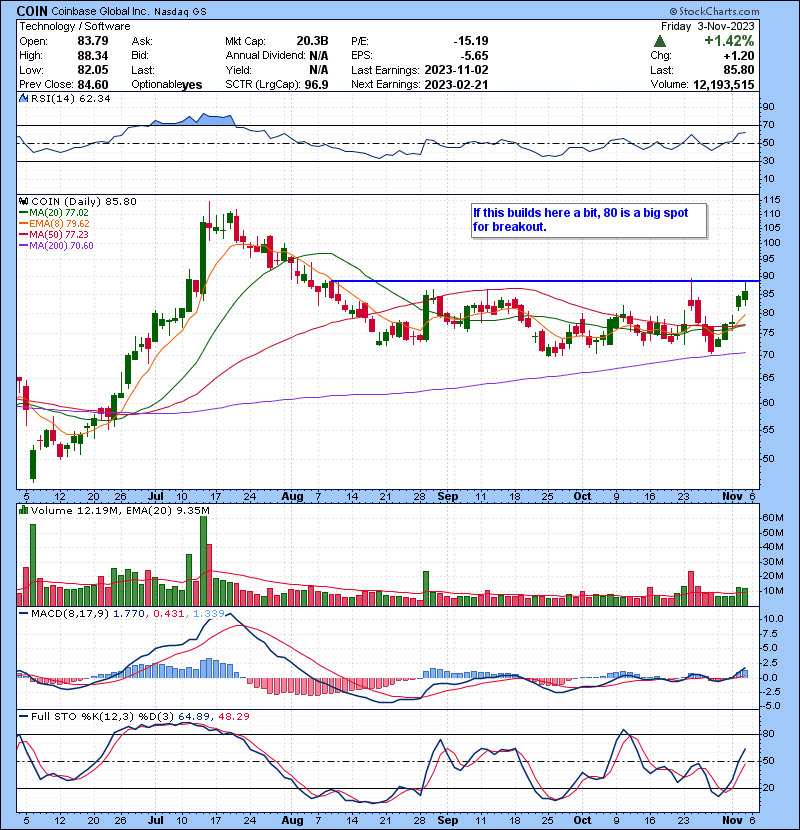This screenshot has height=830, width=800.
Task: Click the 115 price level on the right axis
Action: (x=771, y=200)
